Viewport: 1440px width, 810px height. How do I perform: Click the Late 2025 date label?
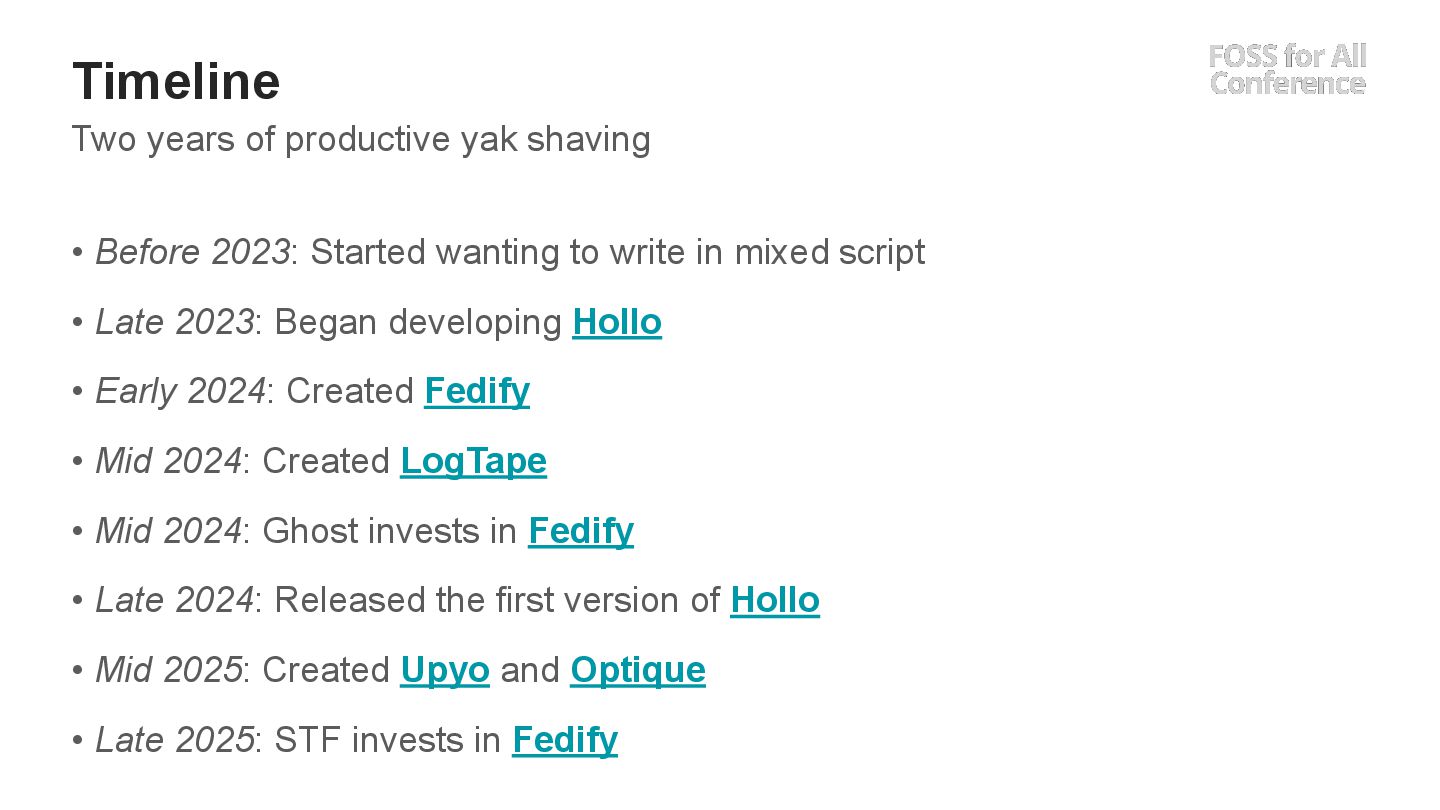coord(174,740)
